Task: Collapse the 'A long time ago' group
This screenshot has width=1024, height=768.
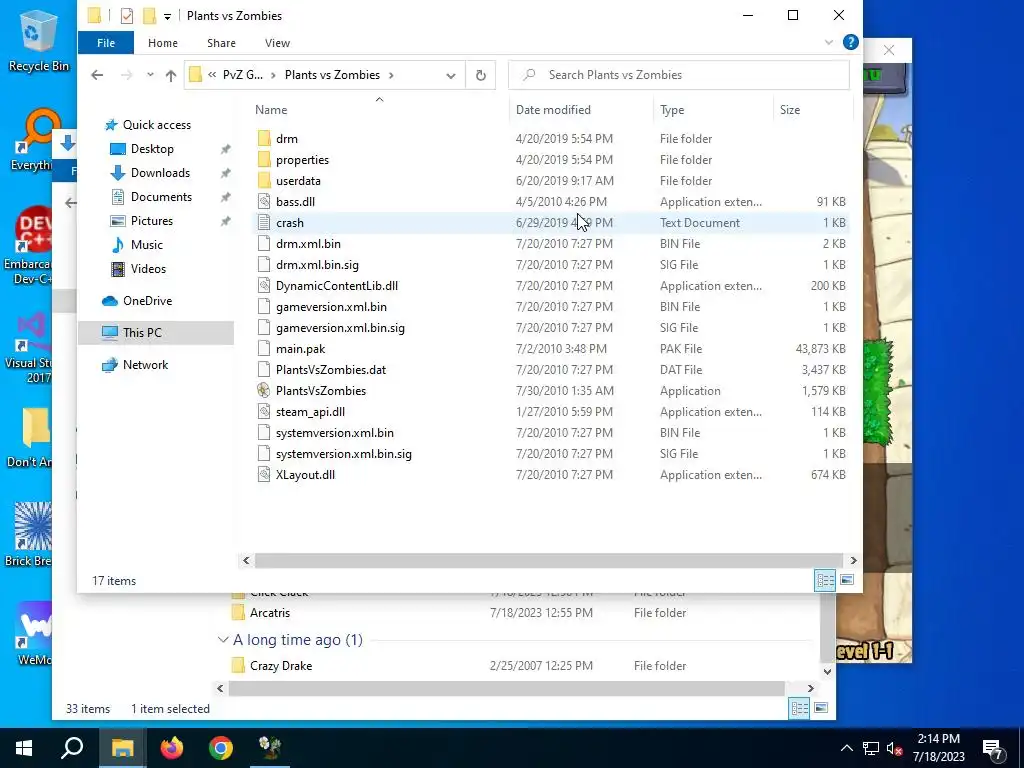Action: (x=223, y=640)
